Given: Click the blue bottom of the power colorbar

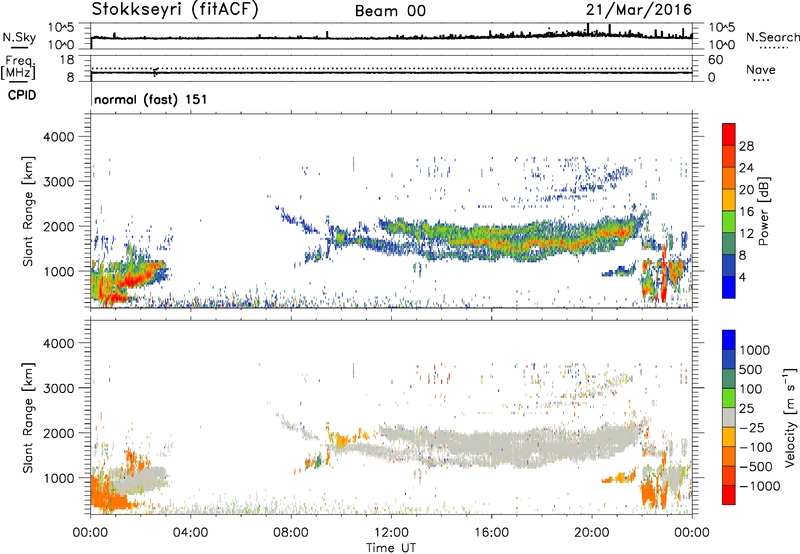Looking at the screenshot, I should (729, 287).
